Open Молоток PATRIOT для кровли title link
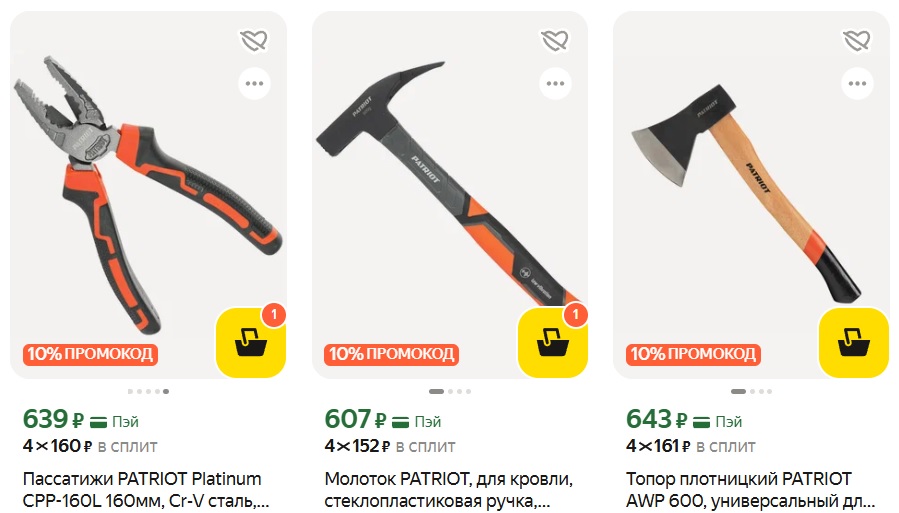This screenshot has height=513, width=899. tap(448, 489)
